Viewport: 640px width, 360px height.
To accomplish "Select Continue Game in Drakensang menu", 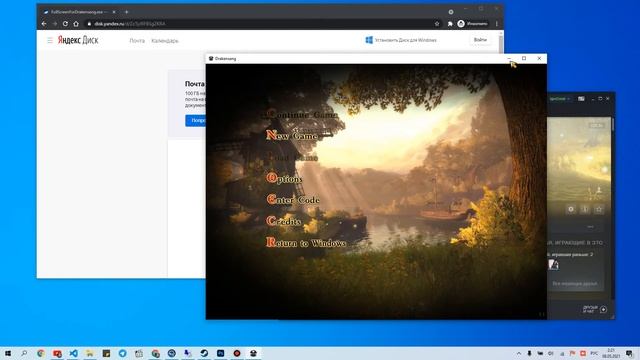I will point(302,115).
